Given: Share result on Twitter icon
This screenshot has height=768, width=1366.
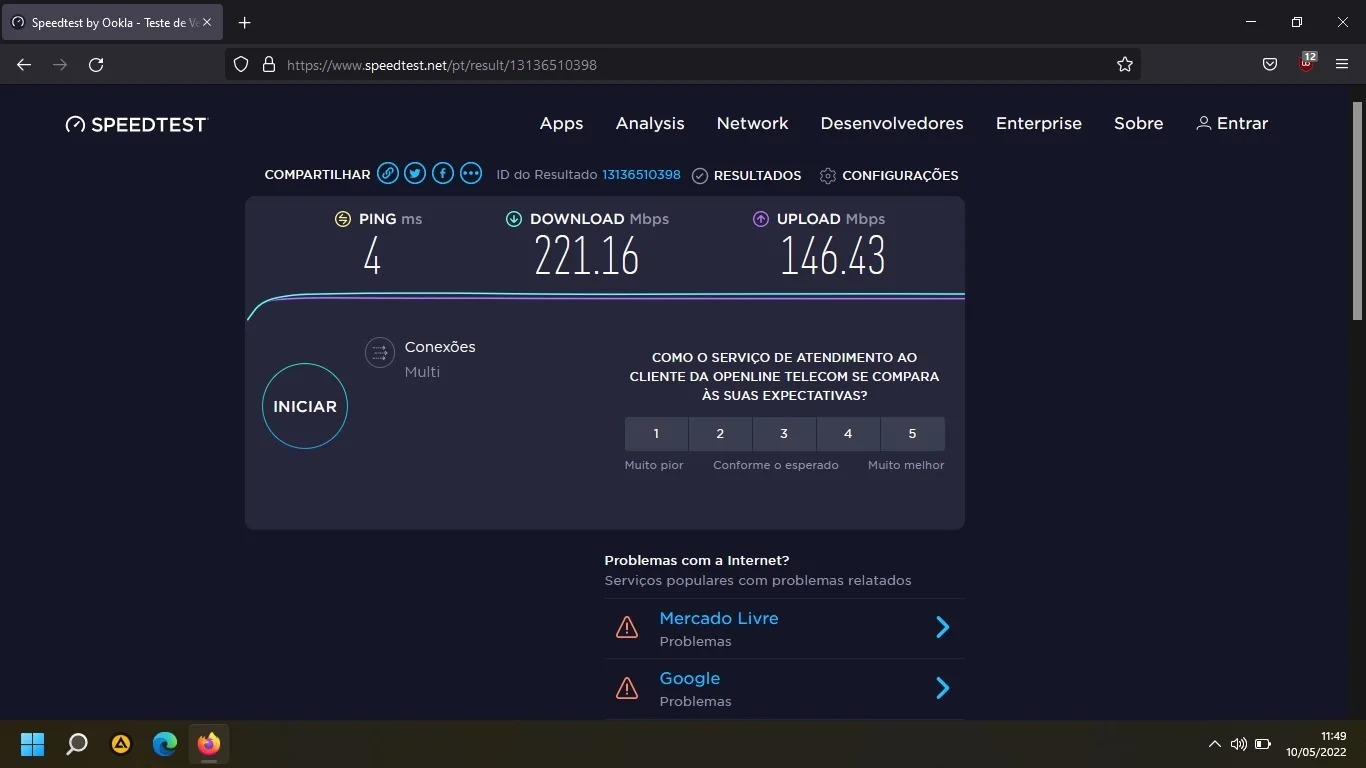Looking at the screenshot, I should [415, 174].
